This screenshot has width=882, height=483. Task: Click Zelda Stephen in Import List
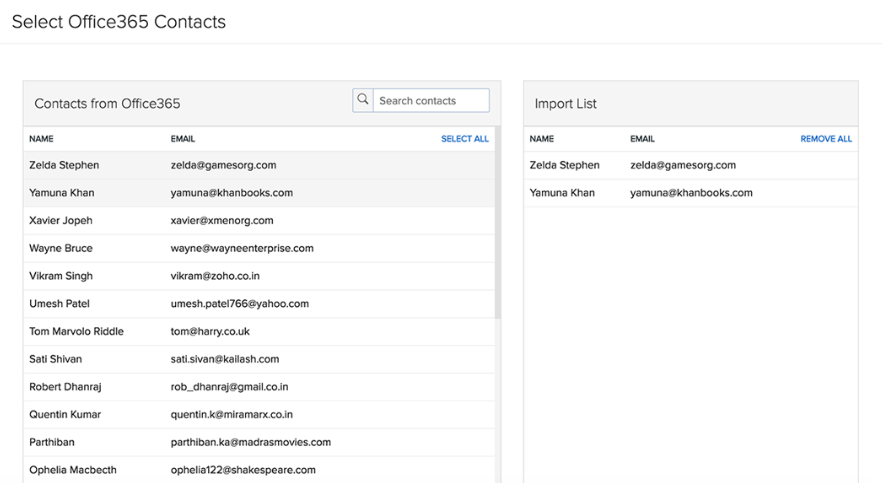click(x=690, y=165)
